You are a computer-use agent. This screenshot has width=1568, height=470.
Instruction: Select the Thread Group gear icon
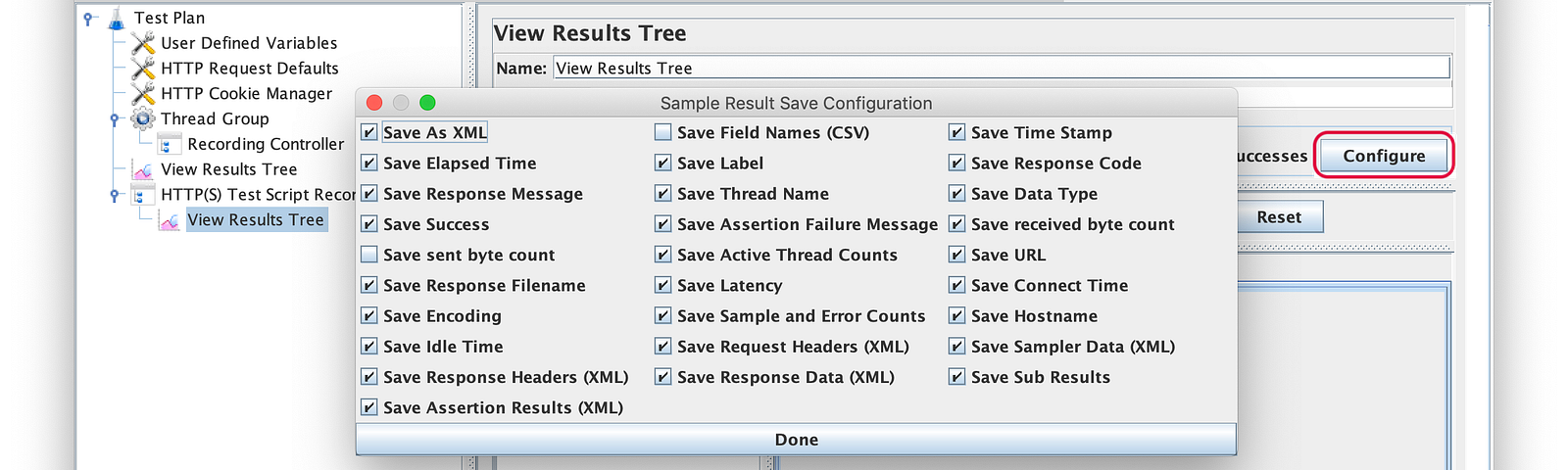143,119
